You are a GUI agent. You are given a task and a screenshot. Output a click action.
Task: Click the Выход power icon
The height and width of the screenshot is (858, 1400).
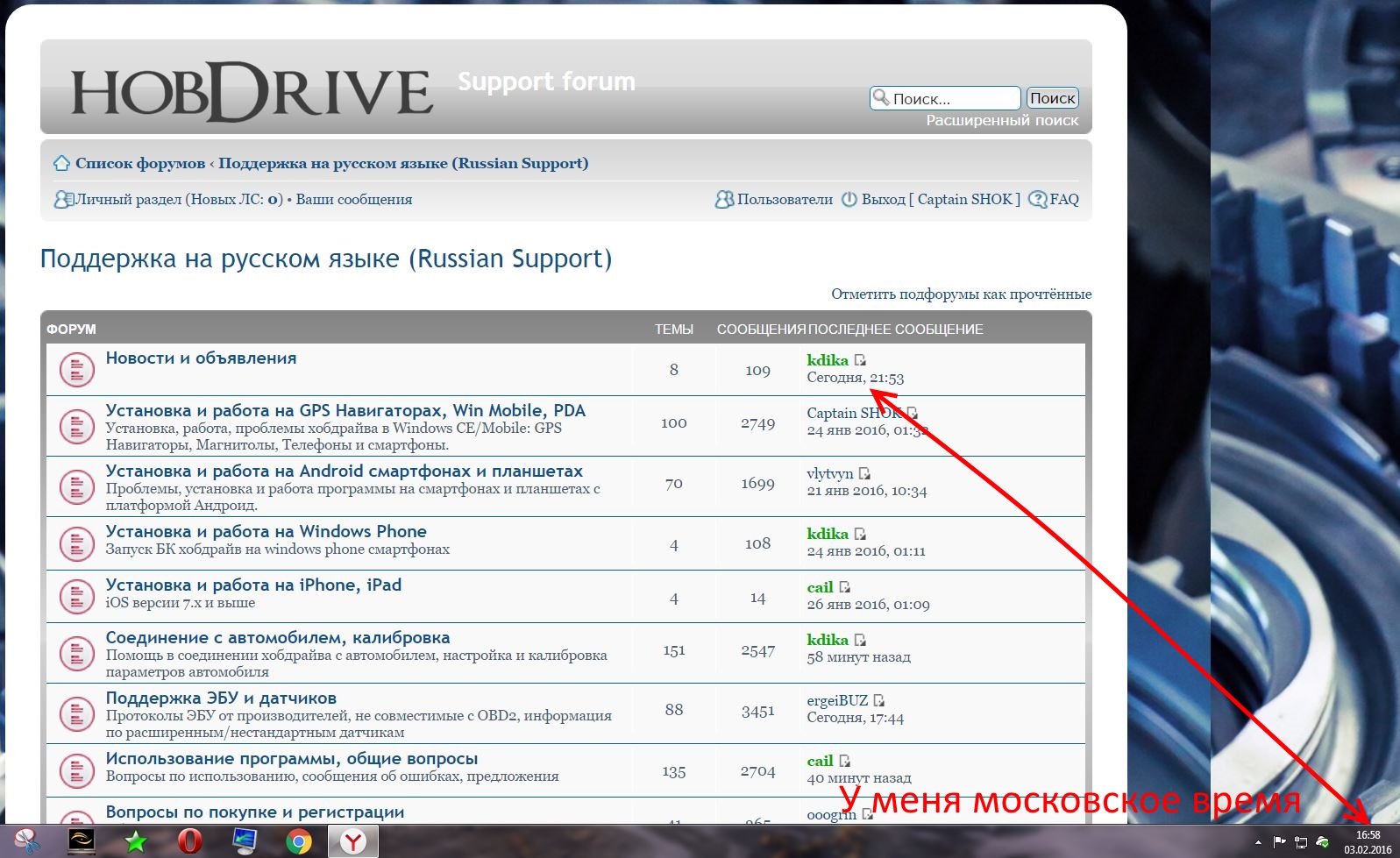pyautogui.click(x=849, y=200)
